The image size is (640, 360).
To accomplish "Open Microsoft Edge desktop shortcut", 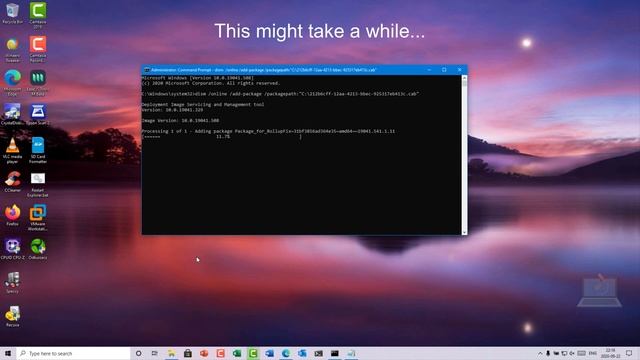I will 12,82.
